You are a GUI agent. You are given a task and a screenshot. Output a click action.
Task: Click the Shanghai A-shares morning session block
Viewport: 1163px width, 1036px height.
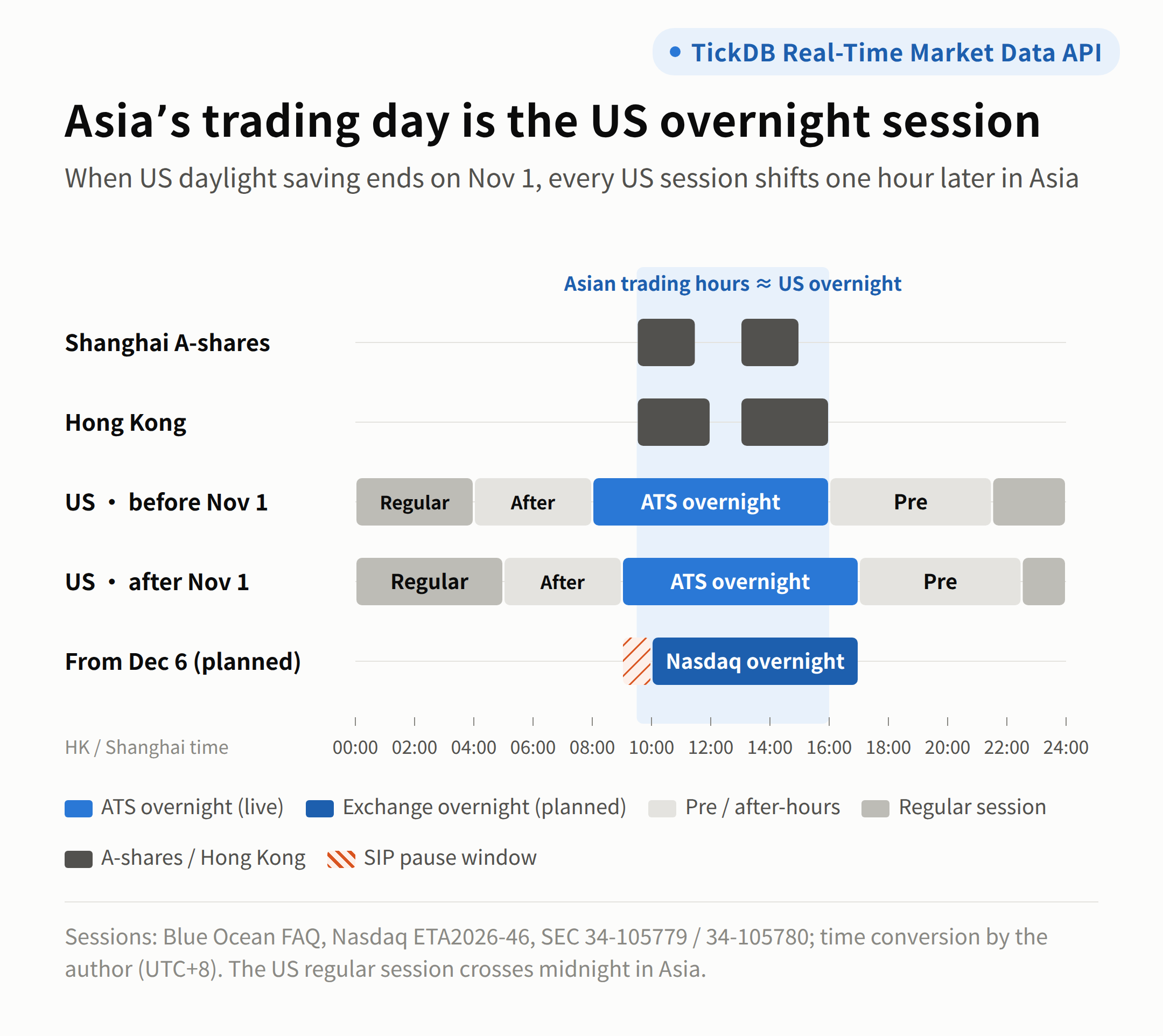click(x=666, y=342)
